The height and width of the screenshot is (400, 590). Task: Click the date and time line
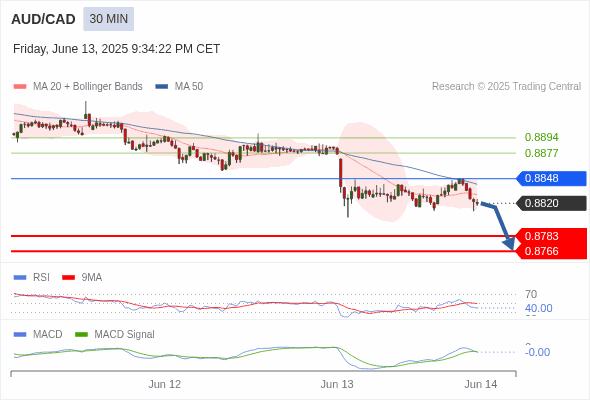click(x=116, y=49)
